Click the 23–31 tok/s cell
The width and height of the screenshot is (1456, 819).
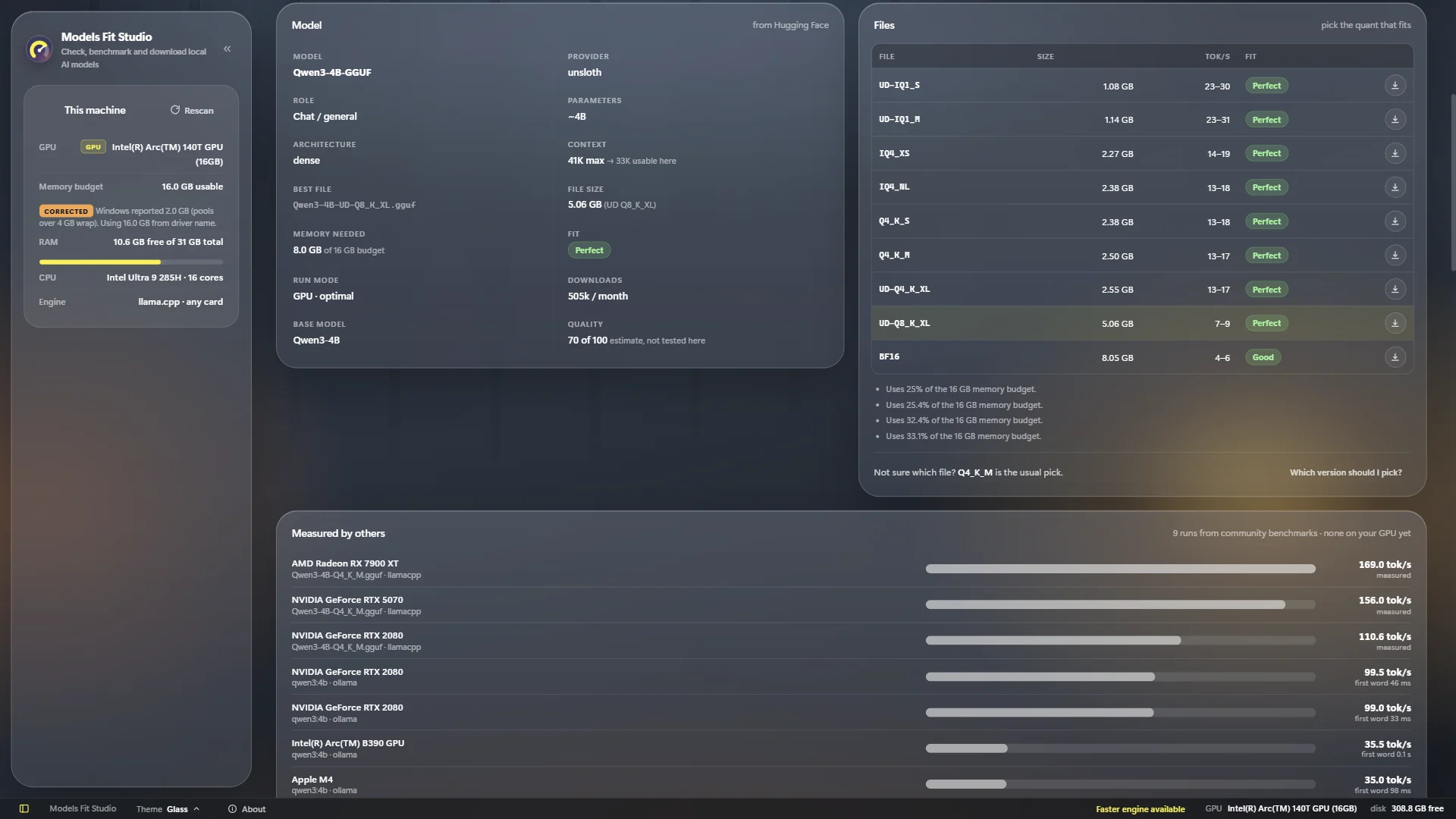(1217, 120)
